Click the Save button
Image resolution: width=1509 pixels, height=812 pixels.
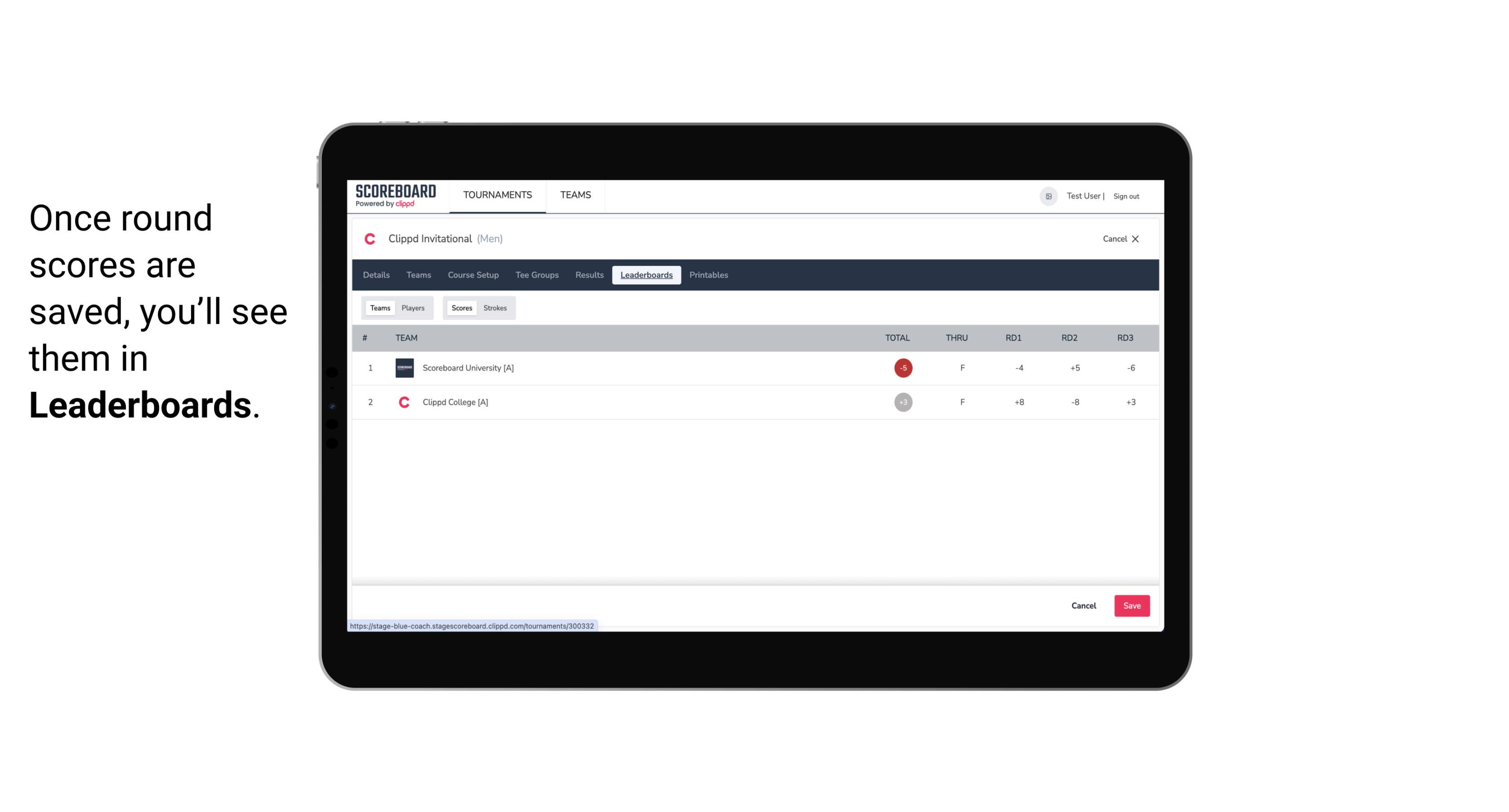[x=1131, y=605]
